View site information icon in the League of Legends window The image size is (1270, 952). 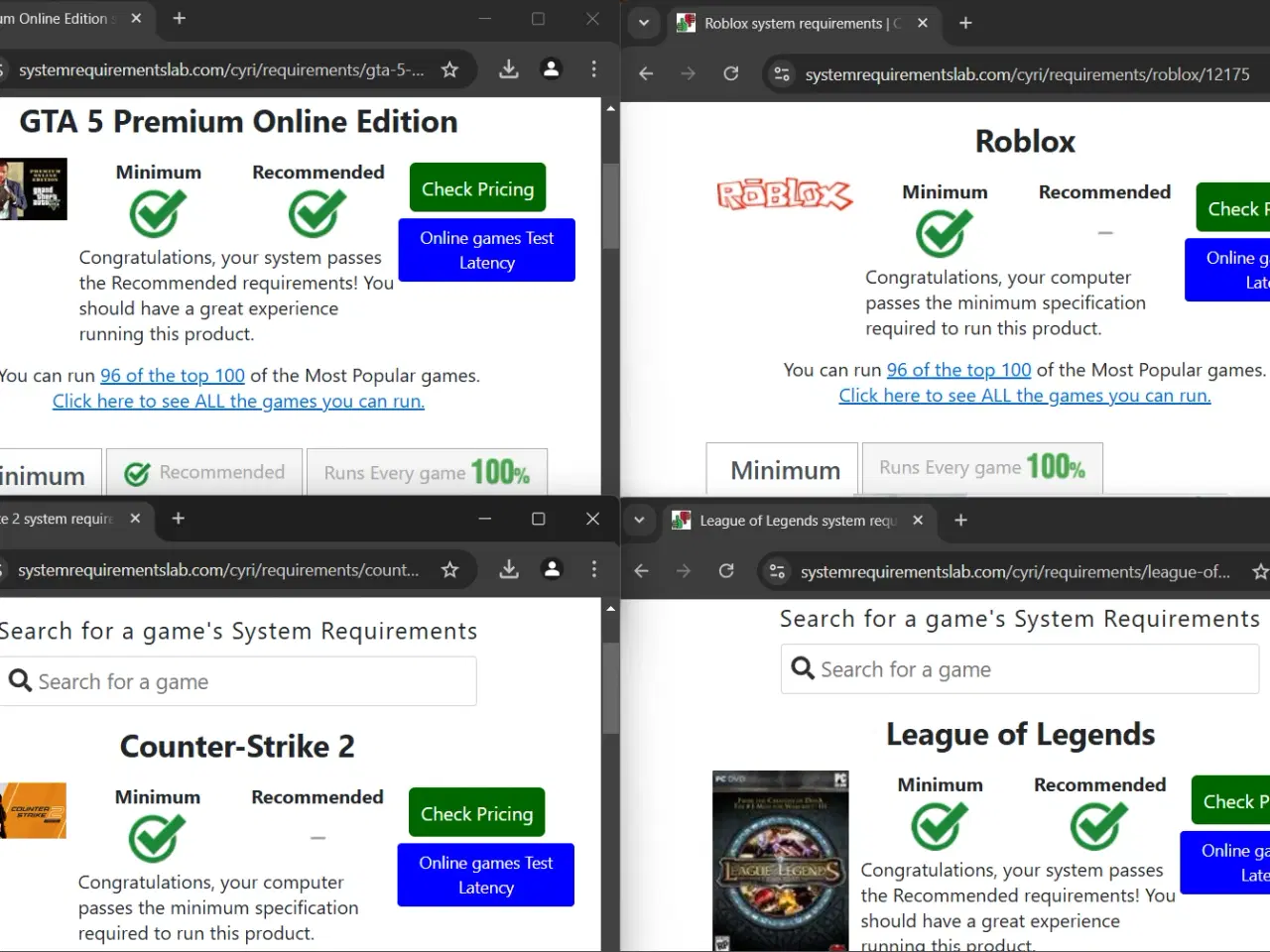point(777,571)
